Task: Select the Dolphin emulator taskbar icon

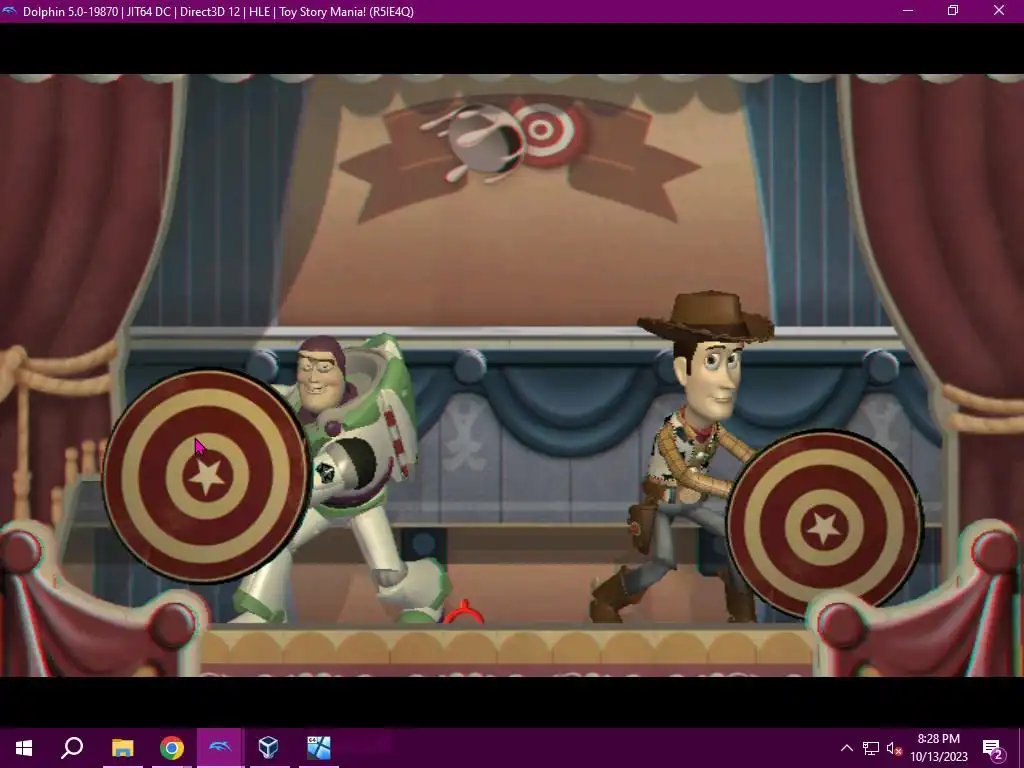Action: tap(220, 748)
